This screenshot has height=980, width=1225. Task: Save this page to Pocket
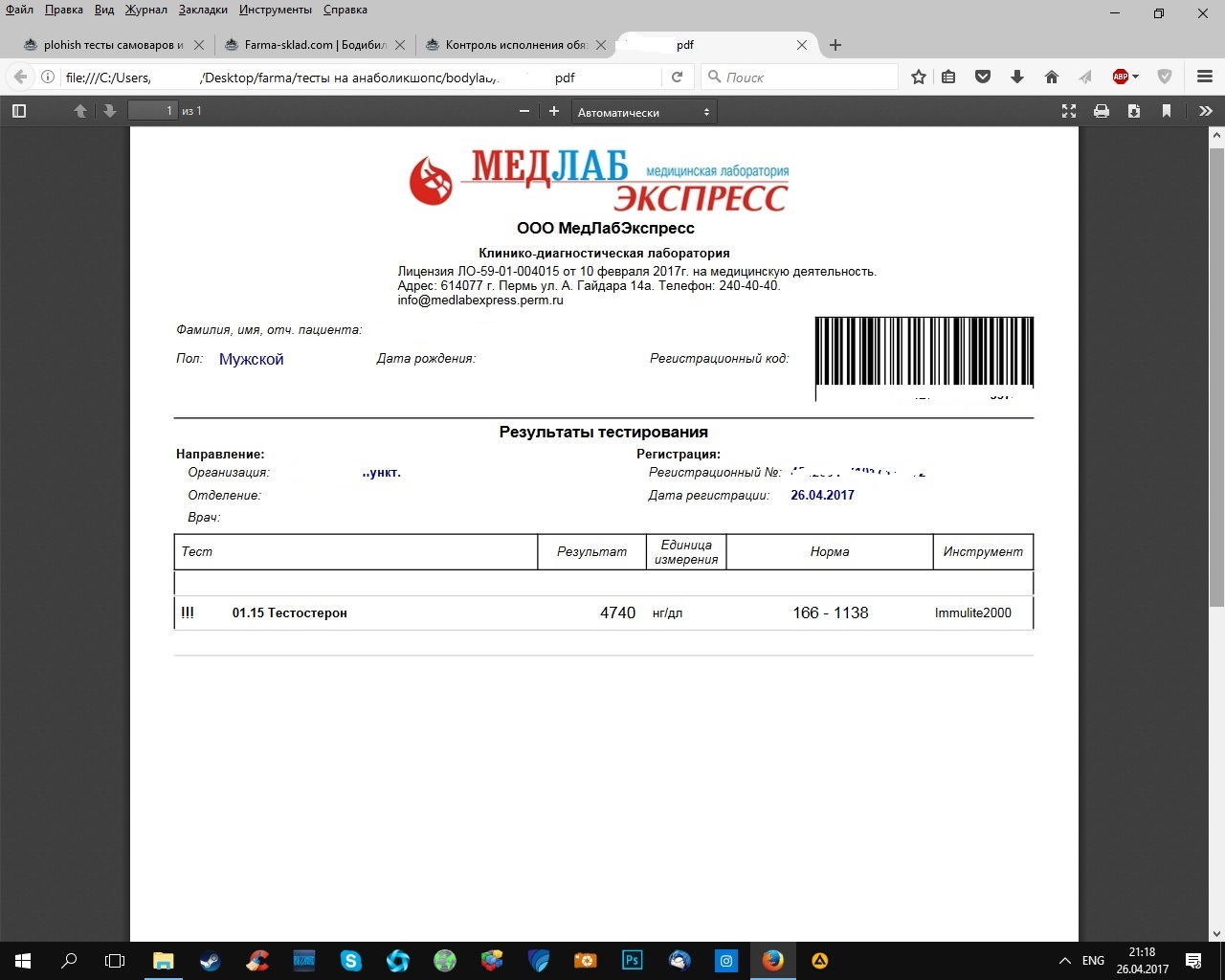[x=983, y=77]
